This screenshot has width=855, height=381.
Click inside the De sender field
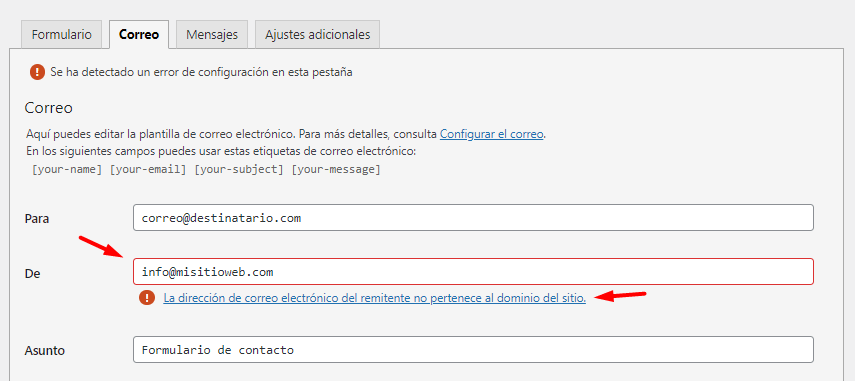473,271
